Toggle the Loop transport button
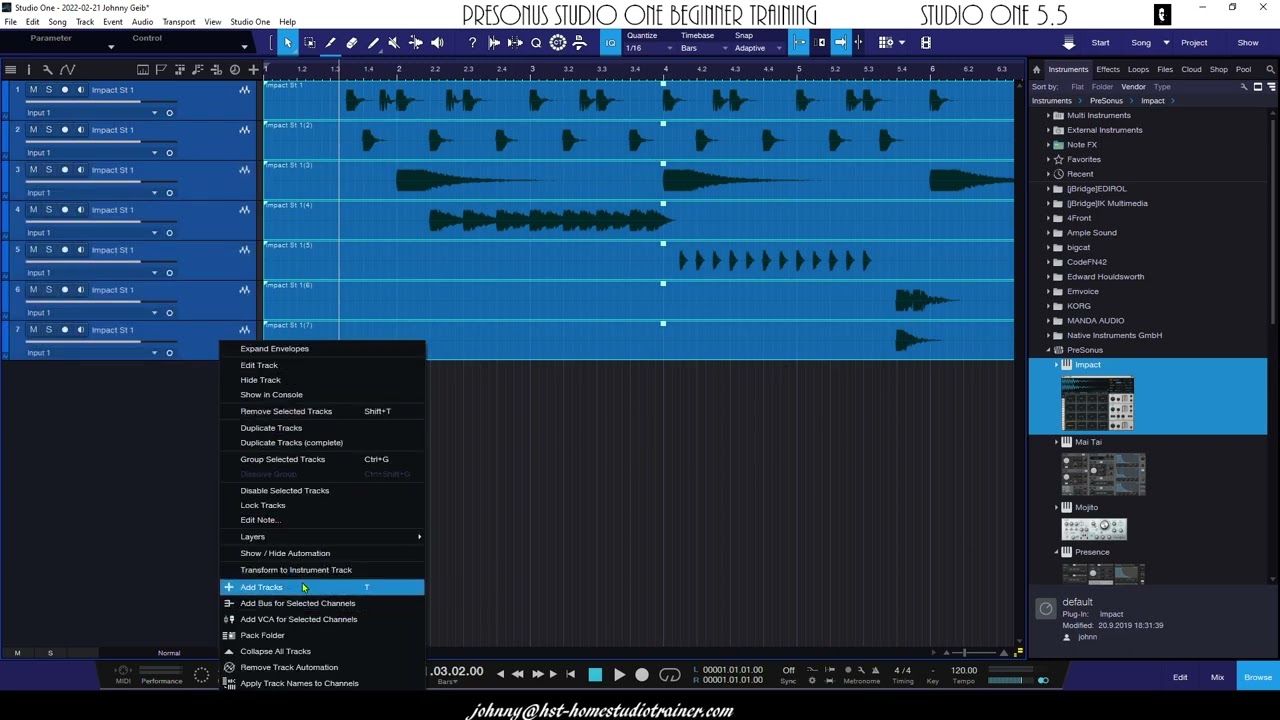1280x720 pixels. (x=670, y=675)
